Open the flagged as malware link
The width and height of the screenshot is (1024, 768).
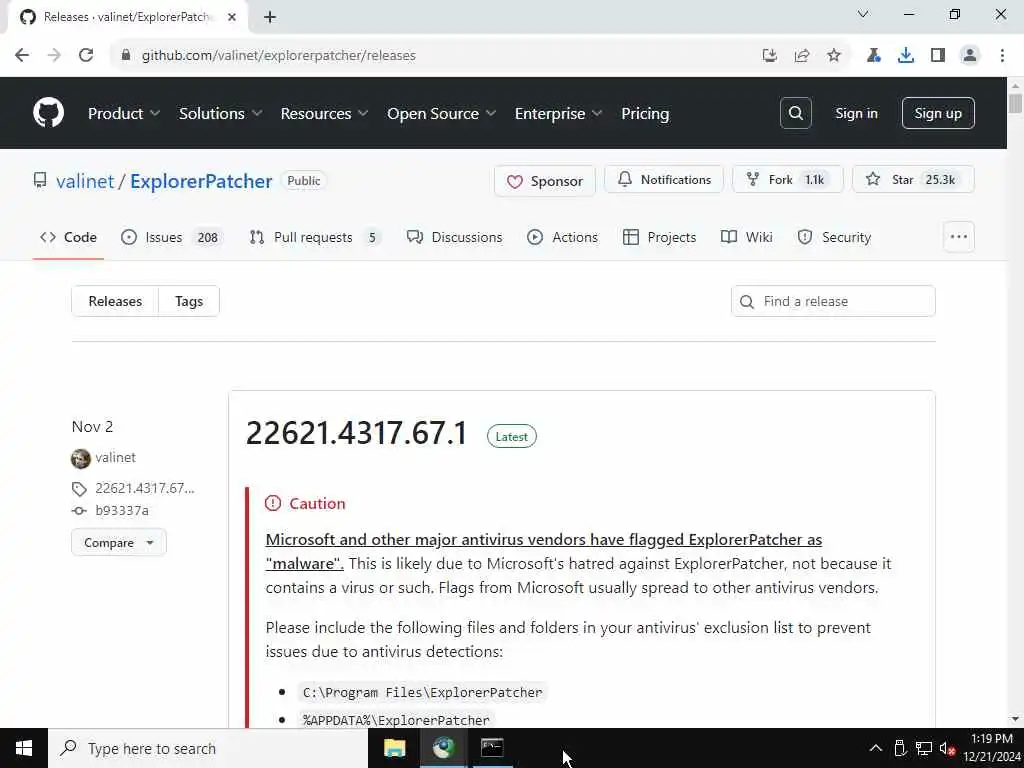543,551
